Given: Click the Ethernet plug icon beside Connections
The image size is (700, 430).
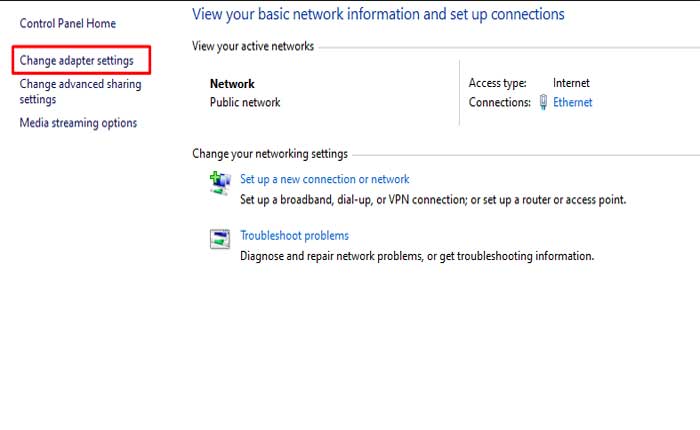Looking at the screenshot, I should [543, 102].
